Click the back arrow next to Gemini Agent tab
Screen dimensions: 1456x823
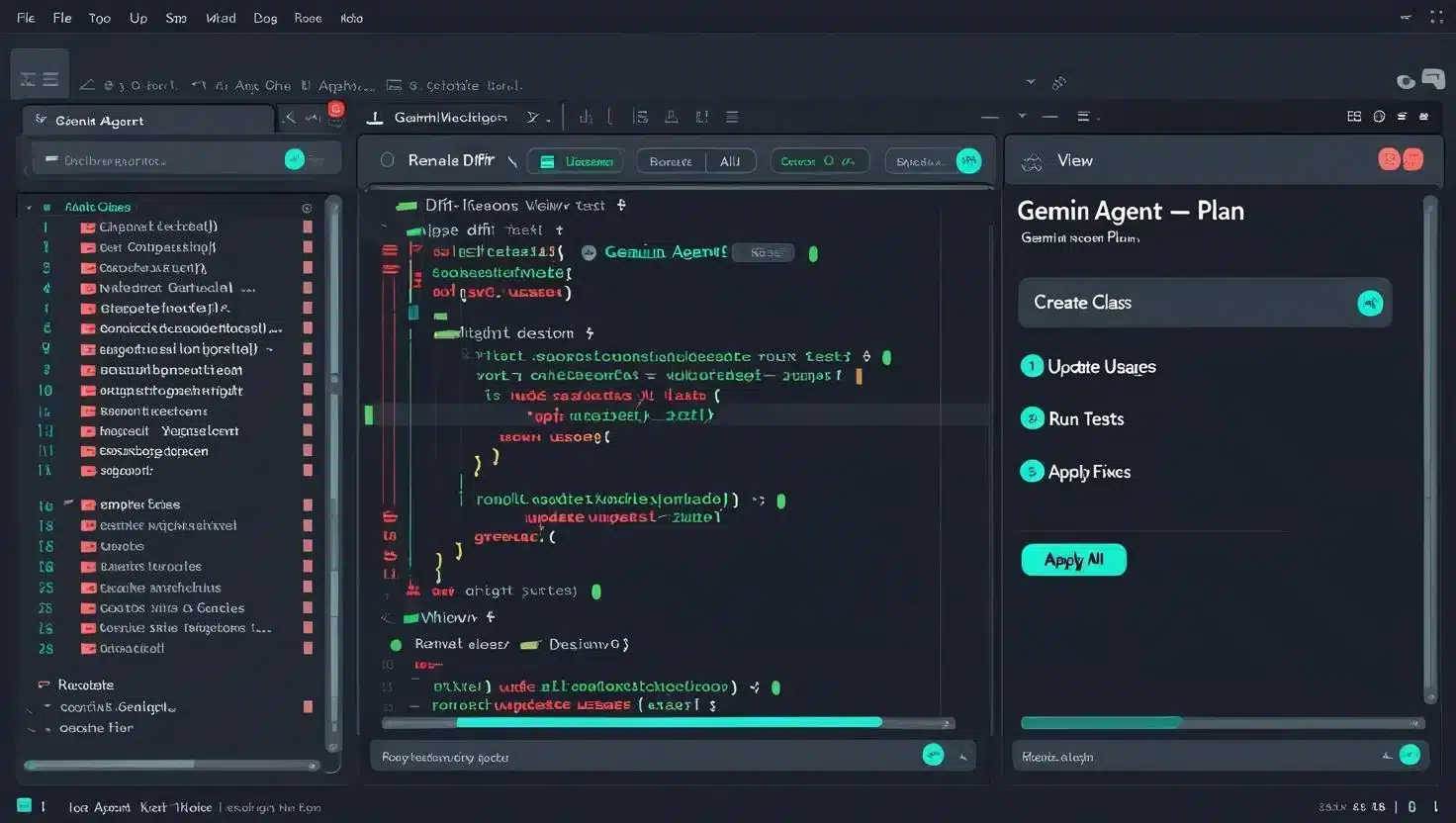[290, 118]
